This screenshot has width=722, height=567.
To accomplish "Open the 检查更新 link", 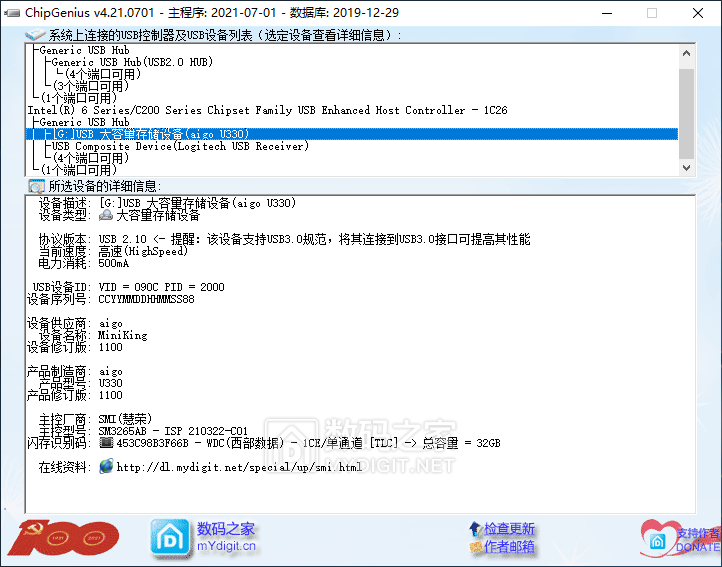I will click(509, 529).
